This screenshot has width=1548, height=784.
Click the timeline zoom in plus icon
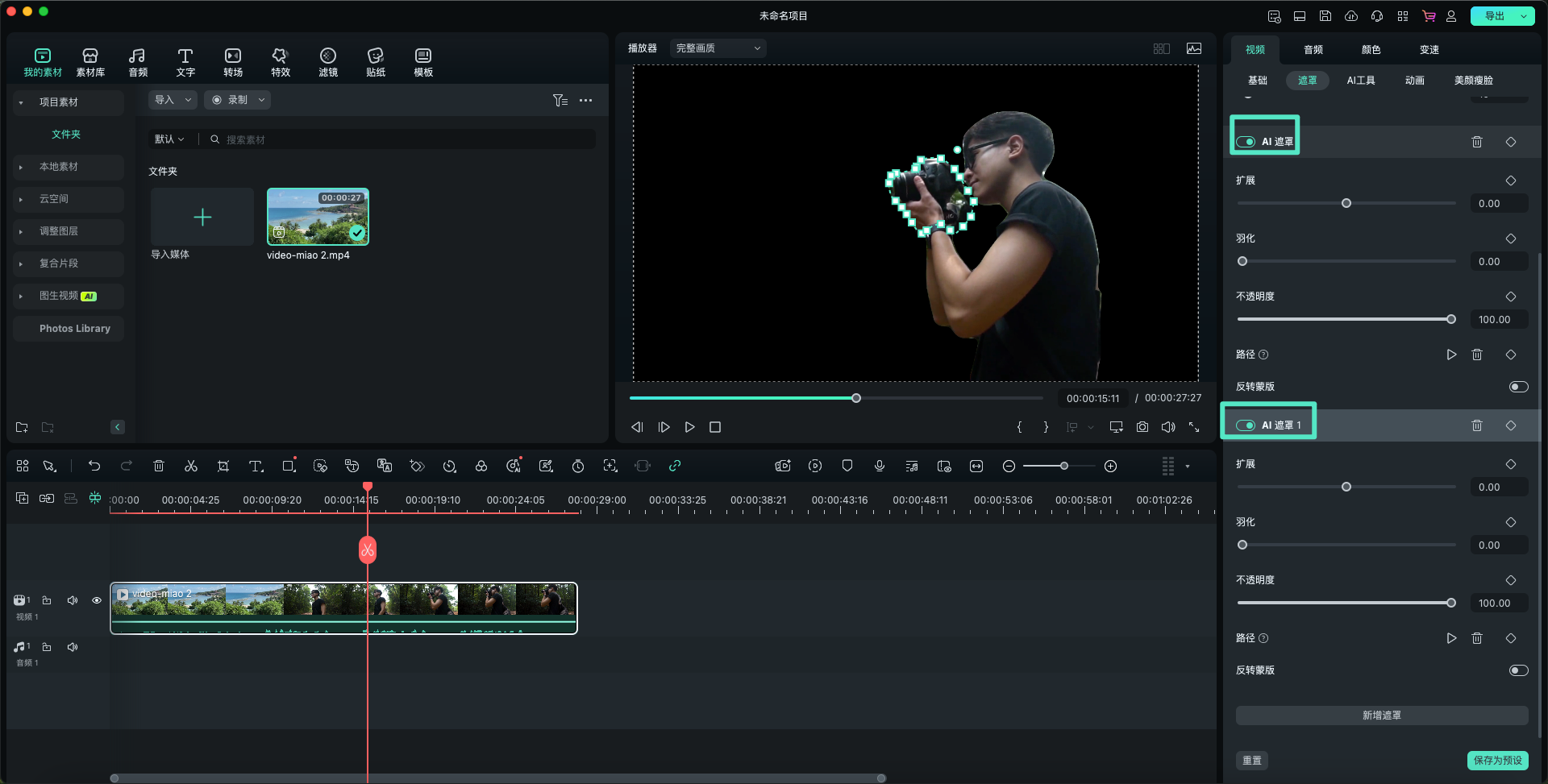pyautogui.click(x=1110, y=467)
